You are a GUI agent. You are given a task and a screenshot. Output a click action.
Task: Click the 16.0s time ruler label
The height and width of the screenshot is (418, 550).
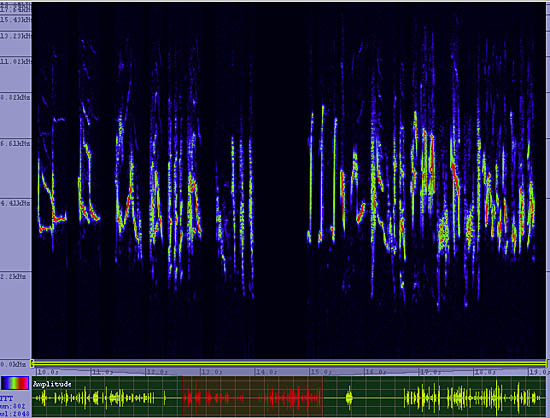376,372
